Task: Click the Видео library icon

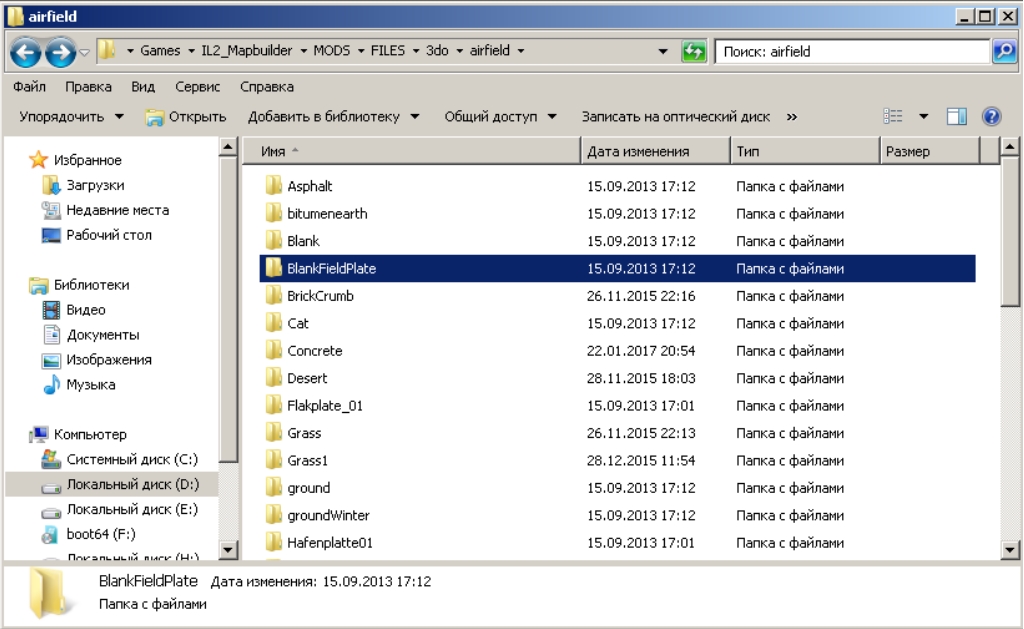Action: pyautogui.click(x=51, y=310)
